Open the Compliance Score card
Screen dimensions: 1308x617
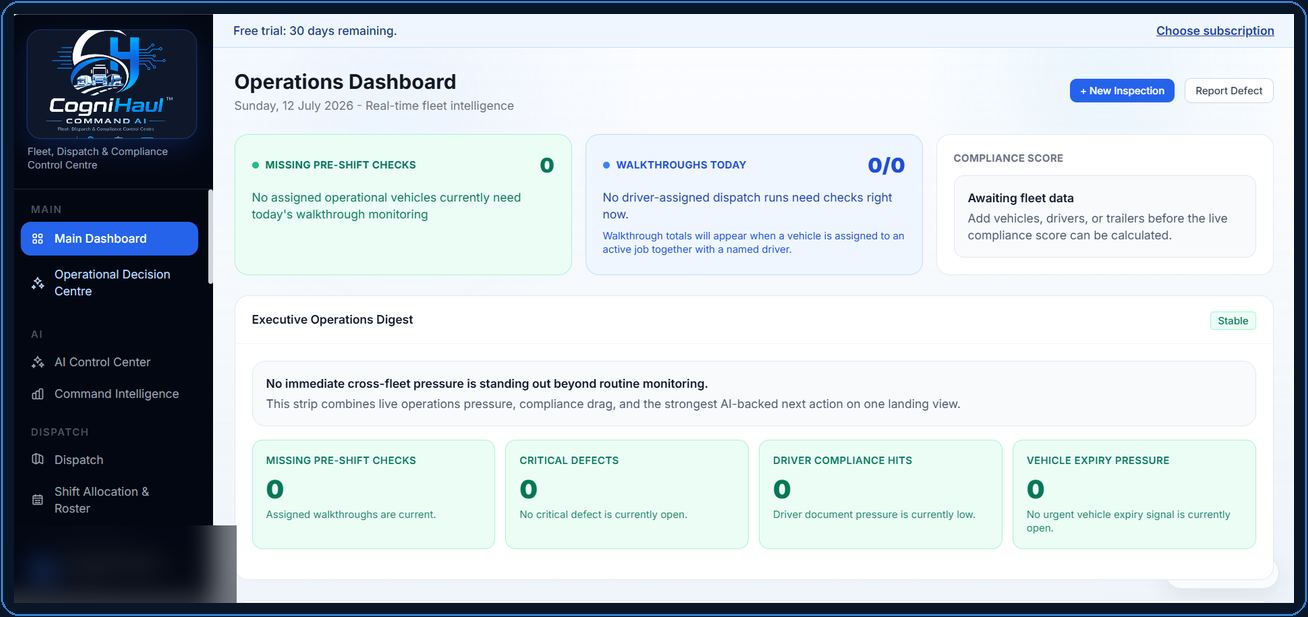point(1105,204)
